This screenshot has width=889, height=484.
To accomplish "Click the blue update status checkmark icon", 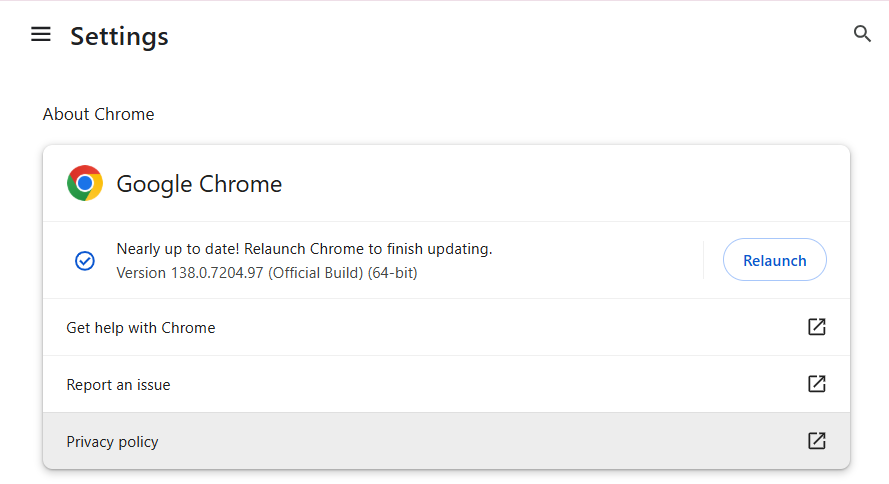I will [x=85, y=260].
